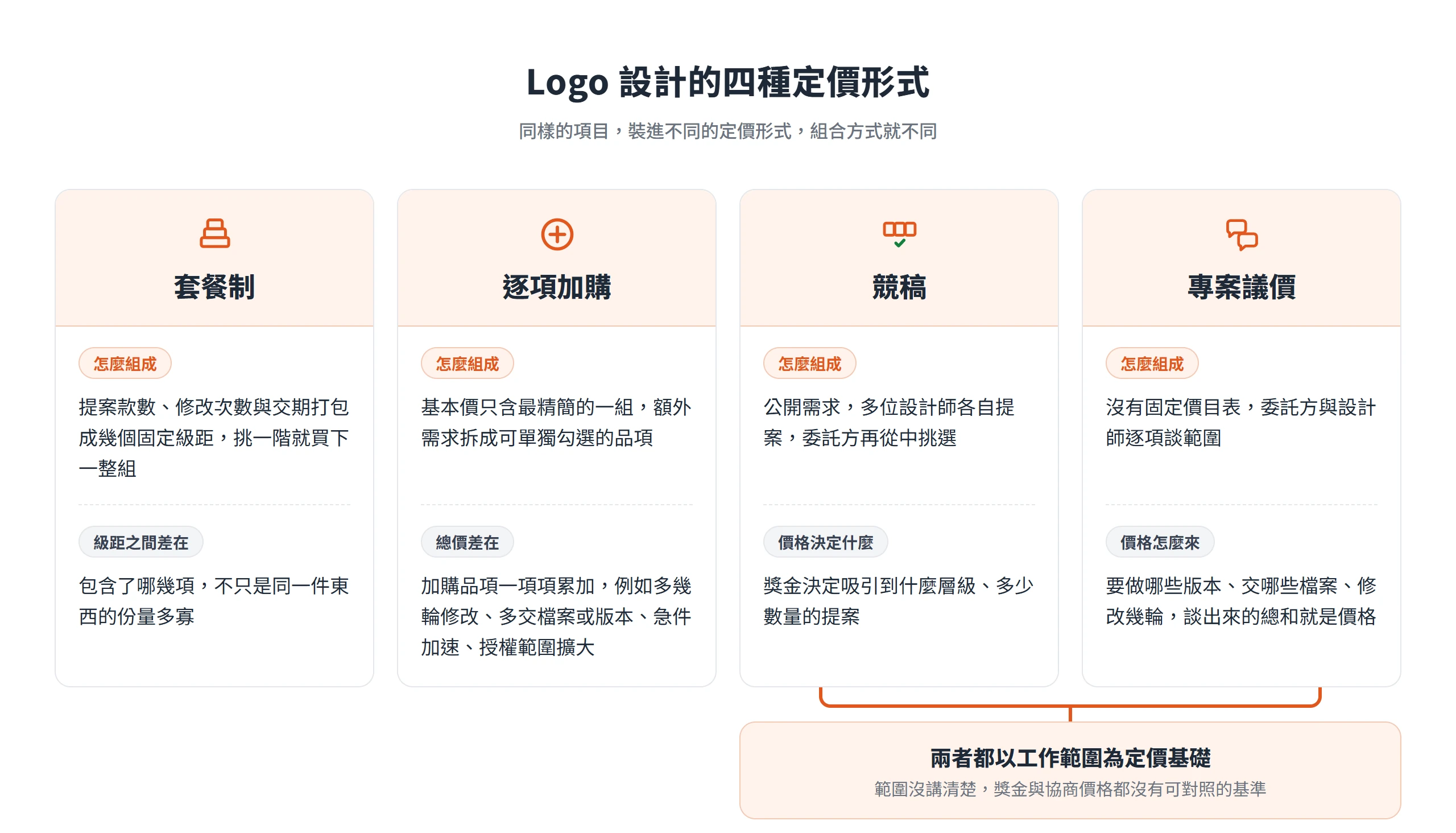Click the 價格決定什麼 tag
The width and height of the screenshot is (1456, 833).
pyautogui.click(x=826, y=542)
